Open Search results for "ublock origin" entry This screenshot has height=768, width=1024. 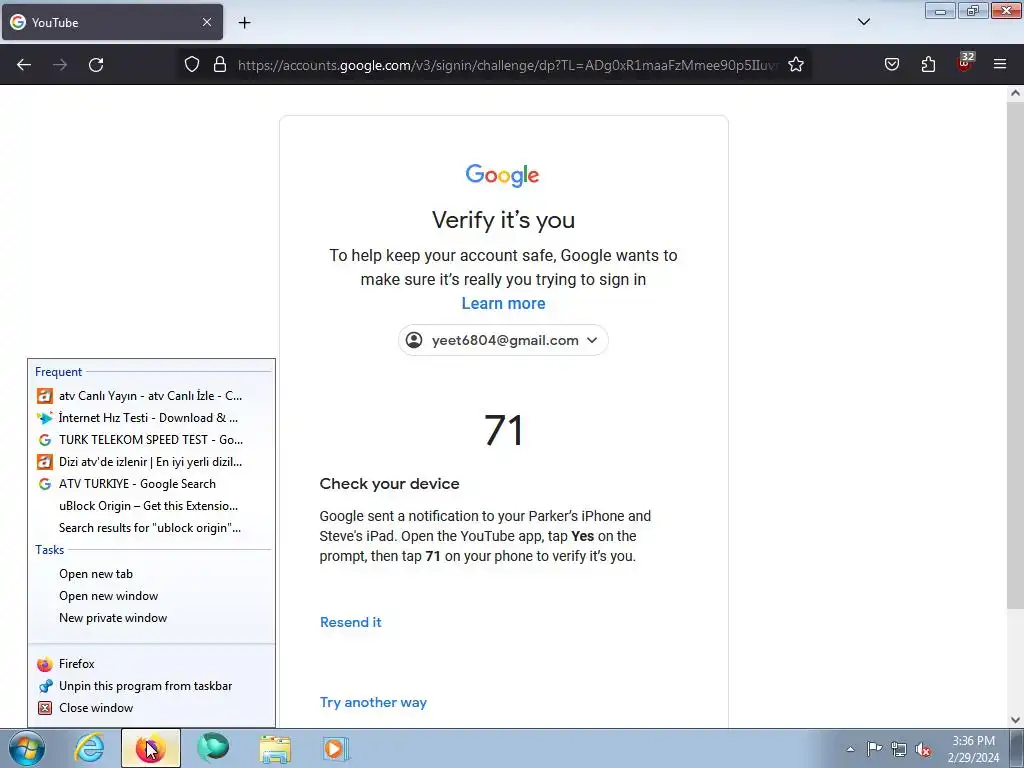[152, 528]
